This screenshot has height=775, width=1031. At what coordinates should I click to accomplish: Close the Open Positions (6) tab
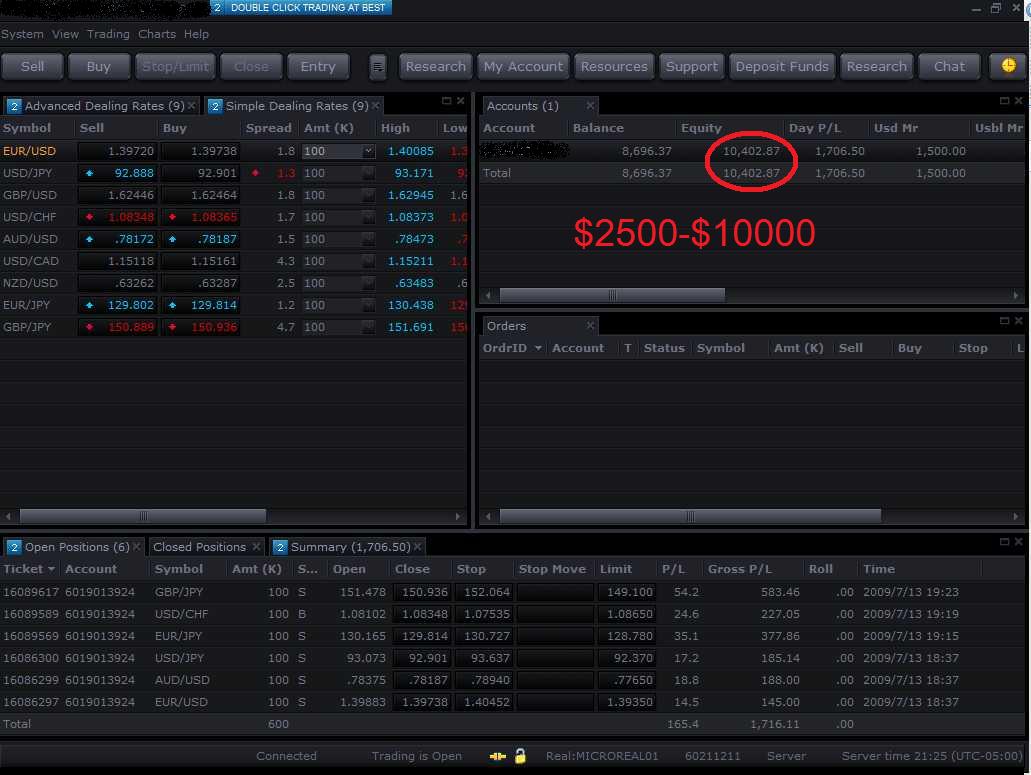pyautogui.click(x=137, y=546)
